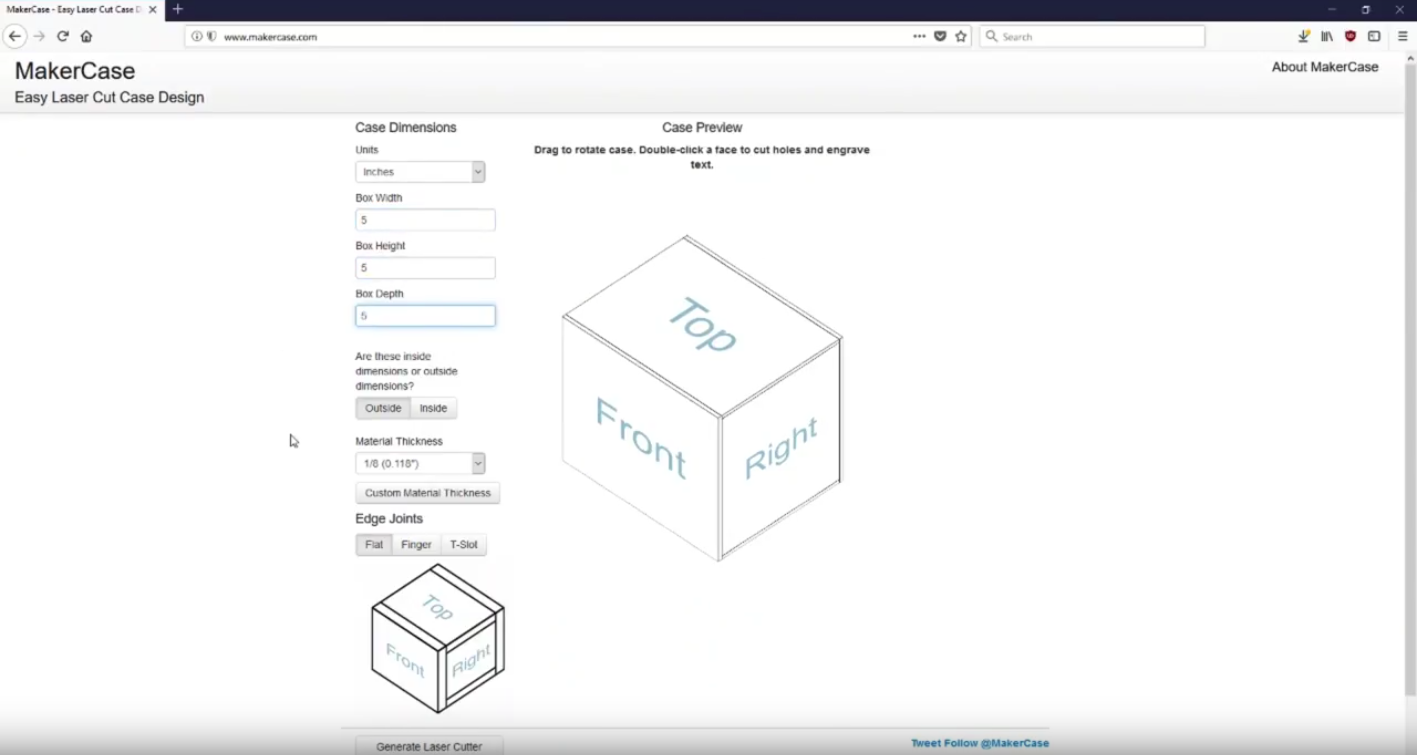
Task: Follow @MakerCase link
Action: tap(996, 744)
